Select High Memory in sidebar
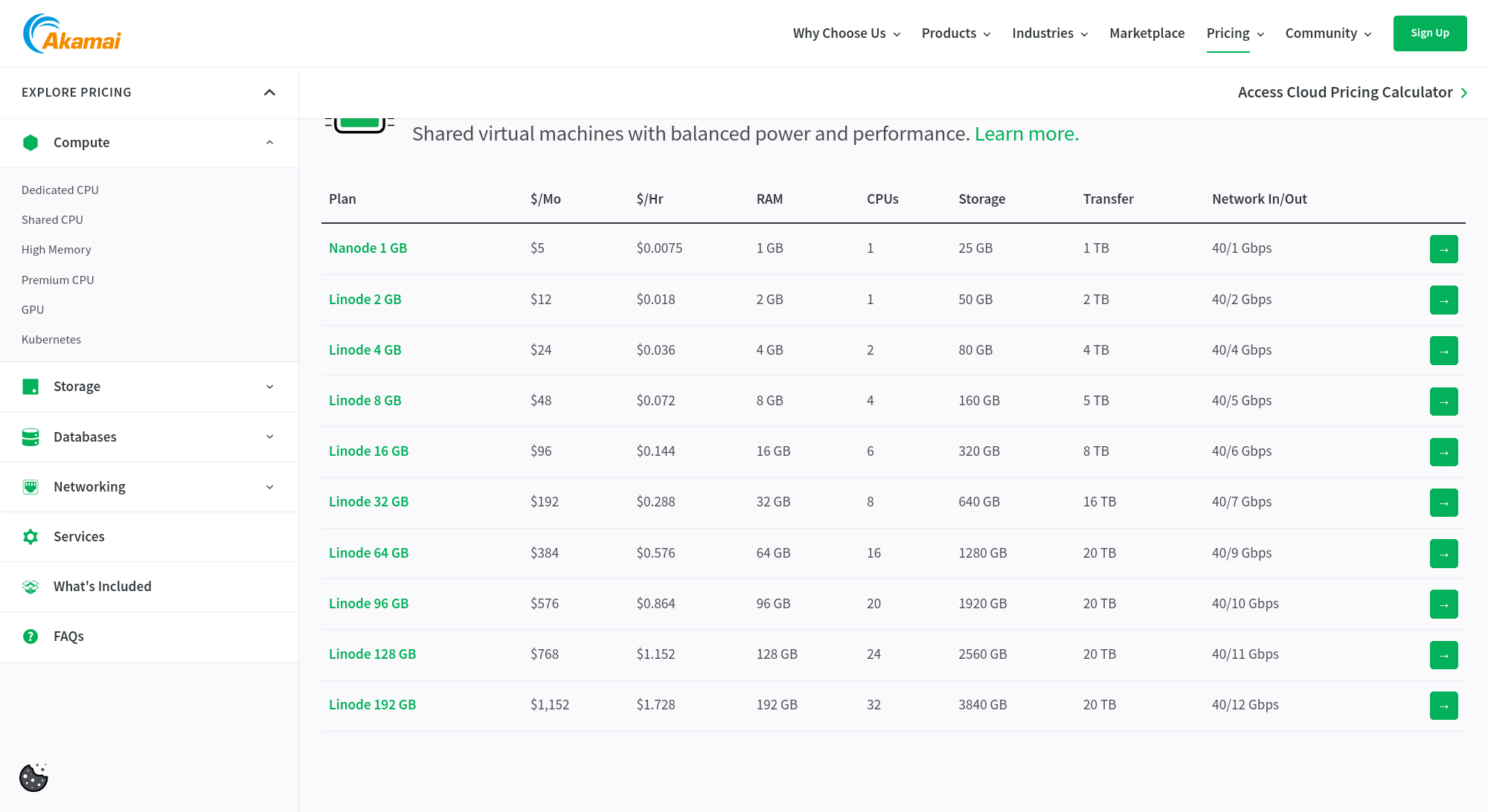This screenshot has width=1488, height=812. [57, 250]
